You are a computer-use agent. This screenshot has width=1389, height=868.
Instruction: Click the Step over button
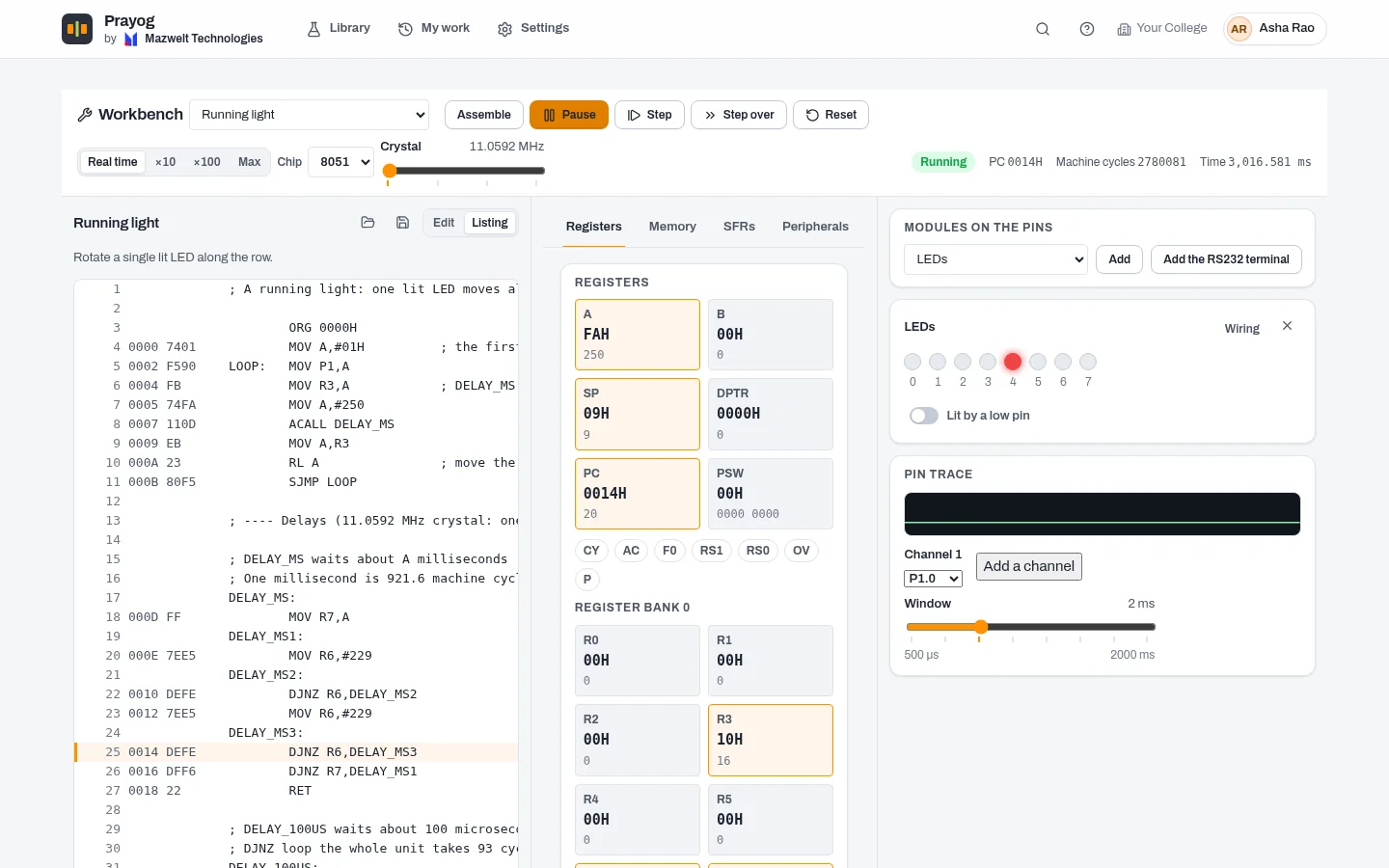[x=739, y=115]
